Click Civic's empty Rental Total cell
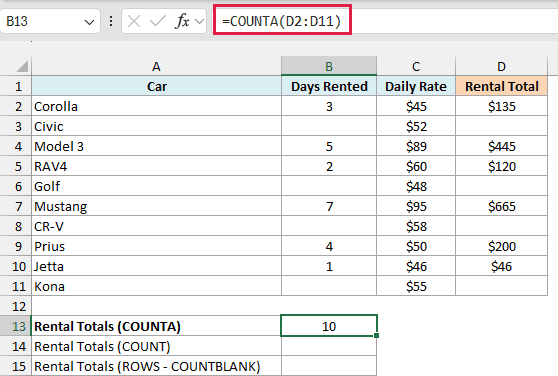 [x=501, y=126]
